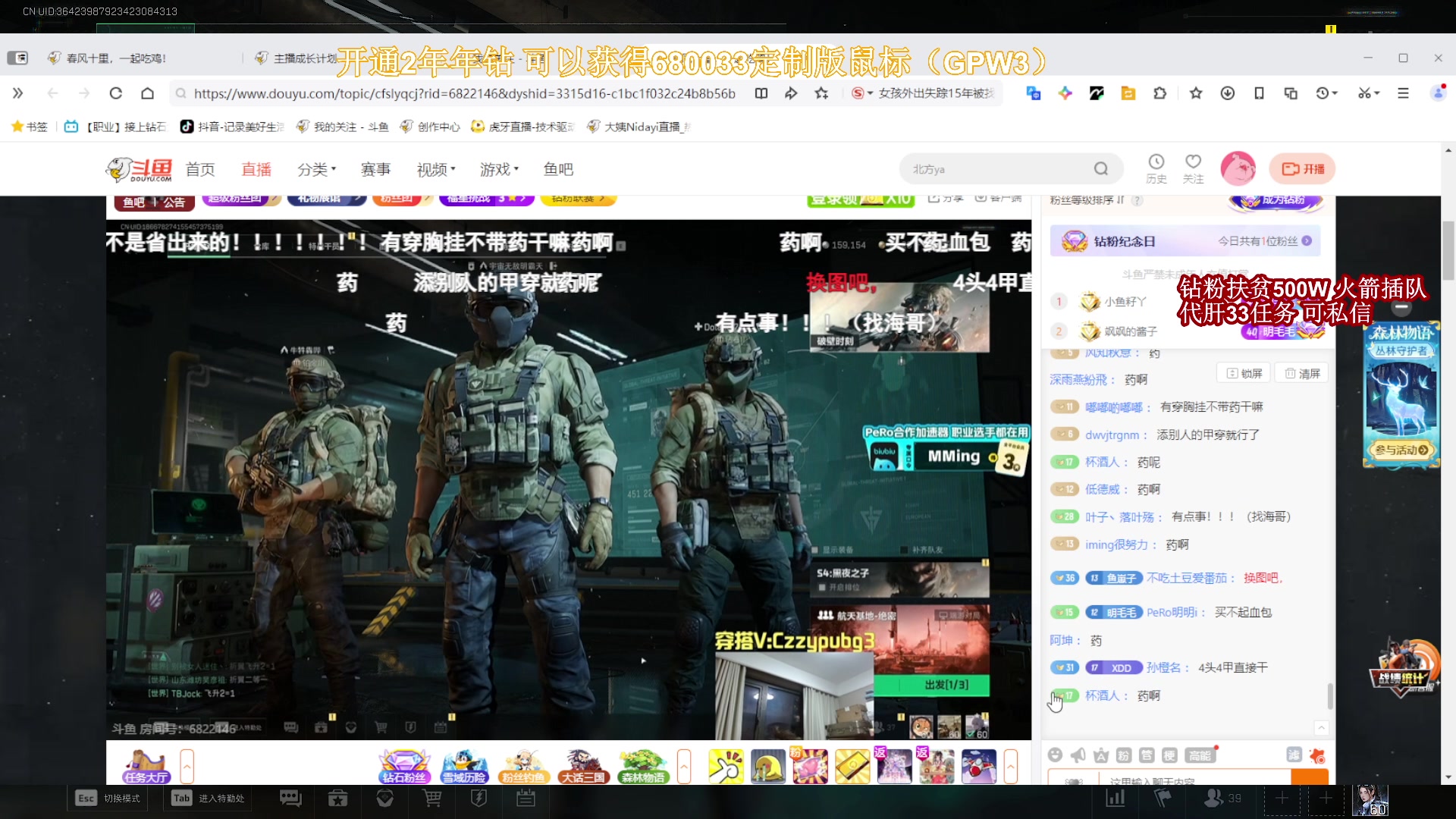Image resolution: width=1456 pixels, height=819 pixels.
Task: Open the browser hamburger menu
Action: pos(1403,93)
